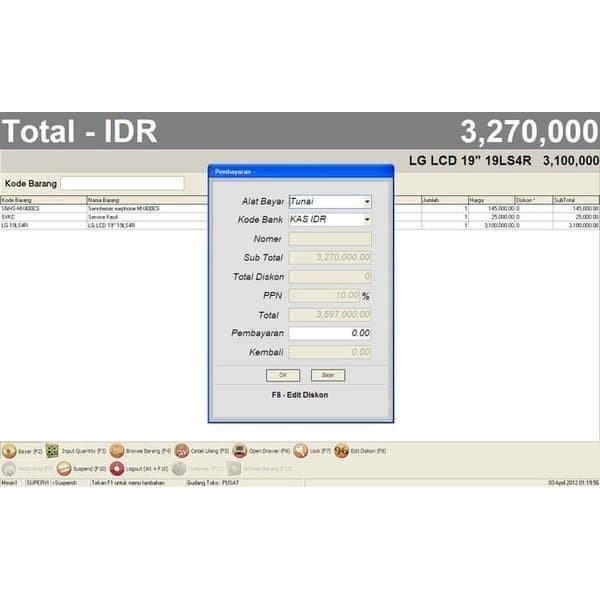Open the Kode Bank dropdown arrow
The image size is (600, 600).
(x=367, y=219)
